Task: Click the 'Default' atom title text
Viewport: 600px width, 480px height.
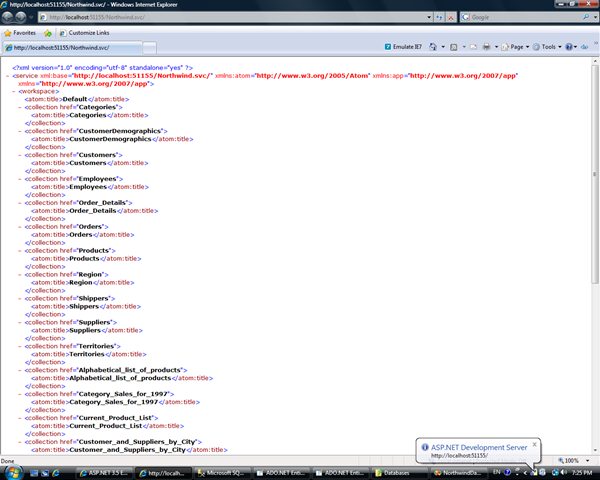Action: [x=75, y=99]
